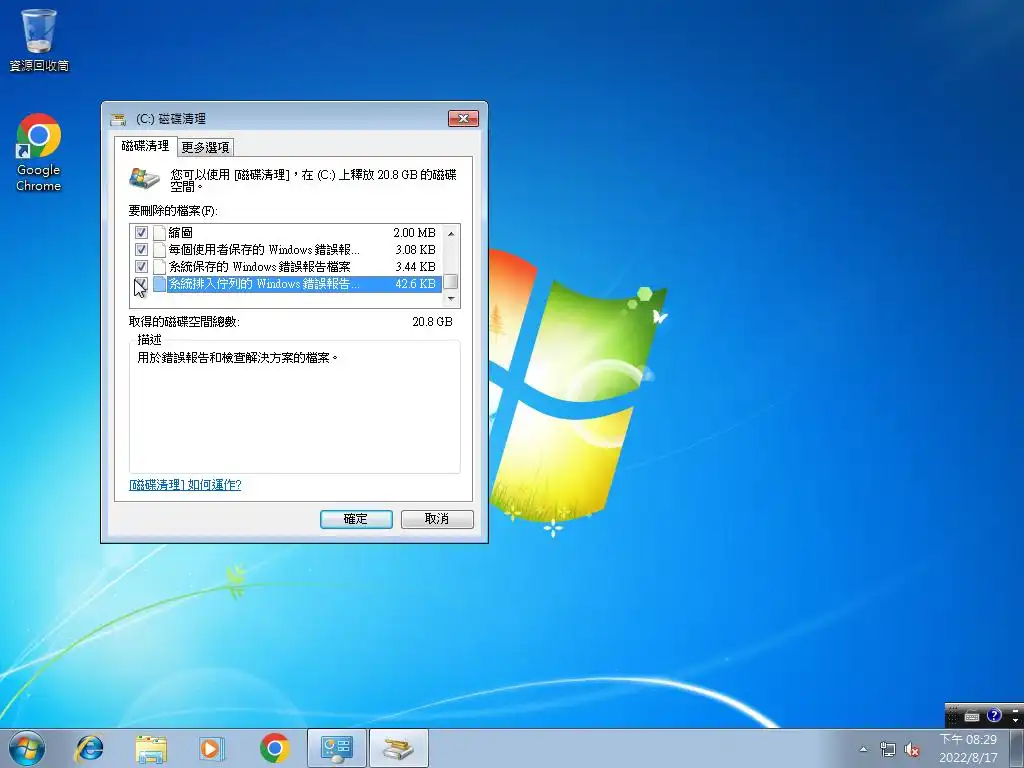Switch to the 更多選項 tab
The image size is (1024, 768).
click(205, 148)
